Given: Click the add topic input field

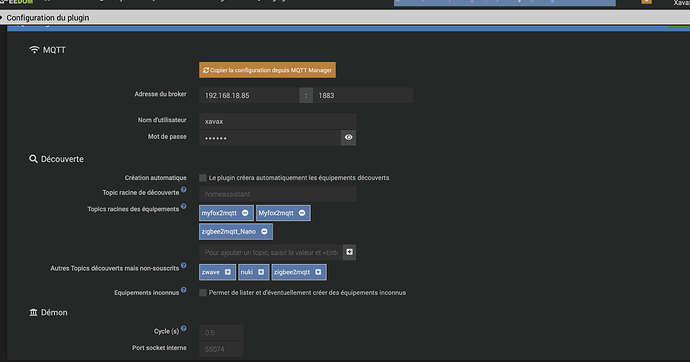Looking at the screenshot, I should point(271,252).
